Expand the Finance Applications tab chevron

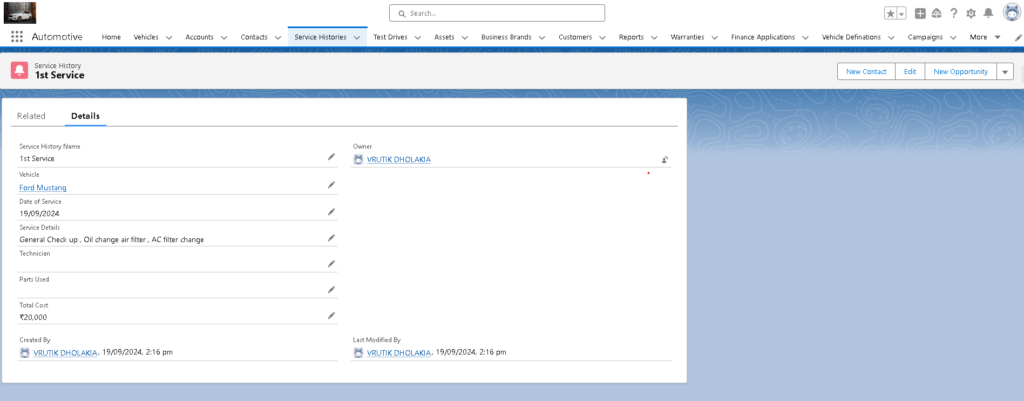(805, 37)
